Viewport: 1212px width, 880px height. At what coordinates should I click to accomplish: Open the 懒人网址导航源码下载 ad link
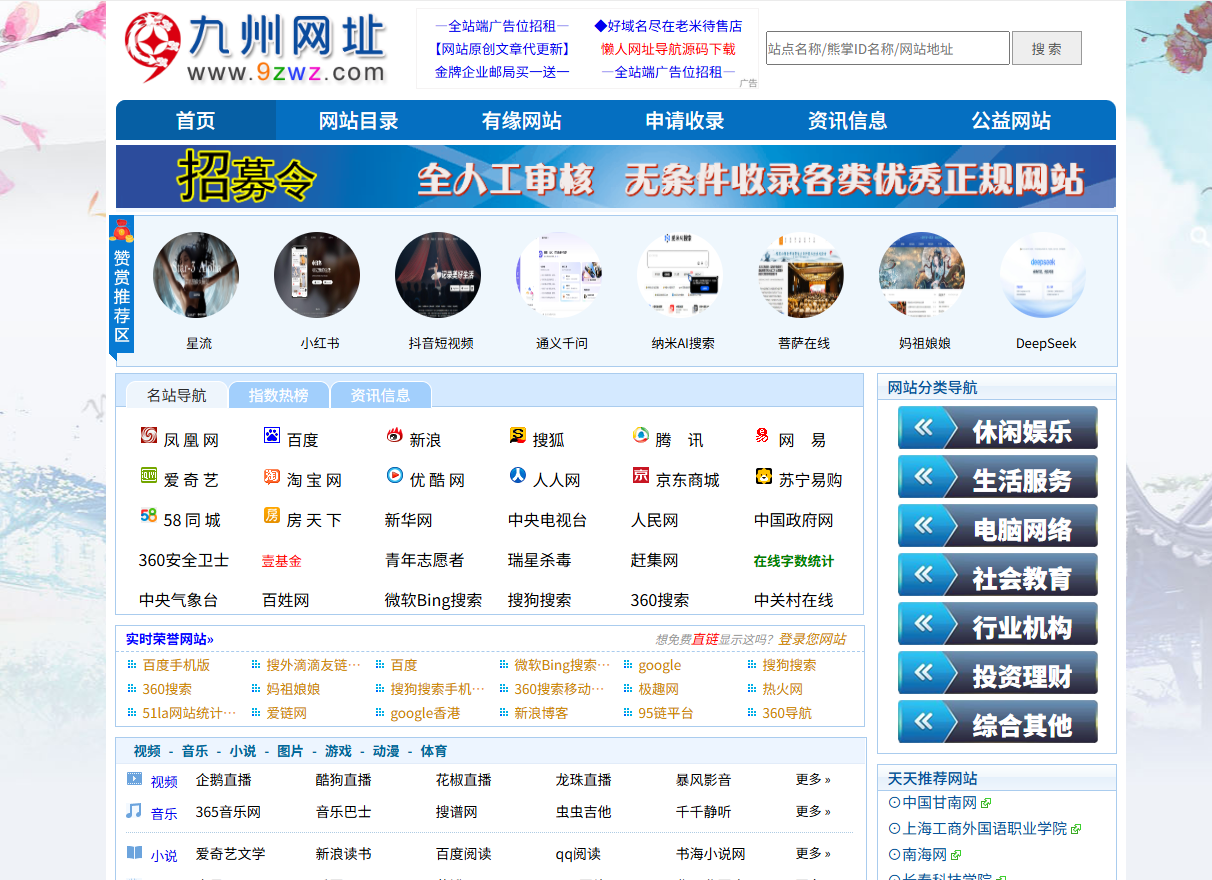pos(668,49)
